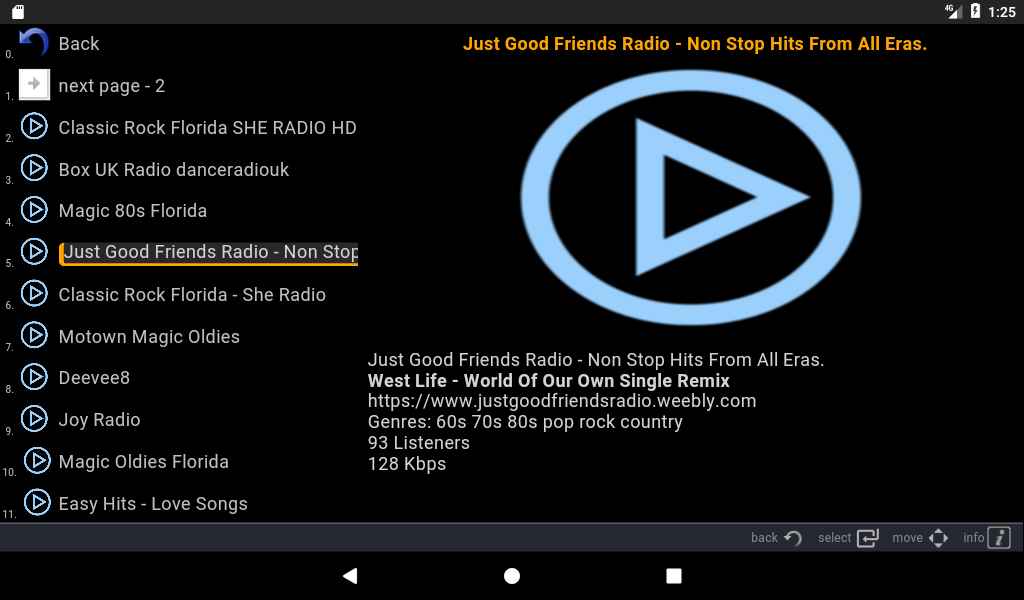Click play icon beside Magic Oldies Florida
The height and width of the screenshot is (600, 1024).
(x=37, y=460)
